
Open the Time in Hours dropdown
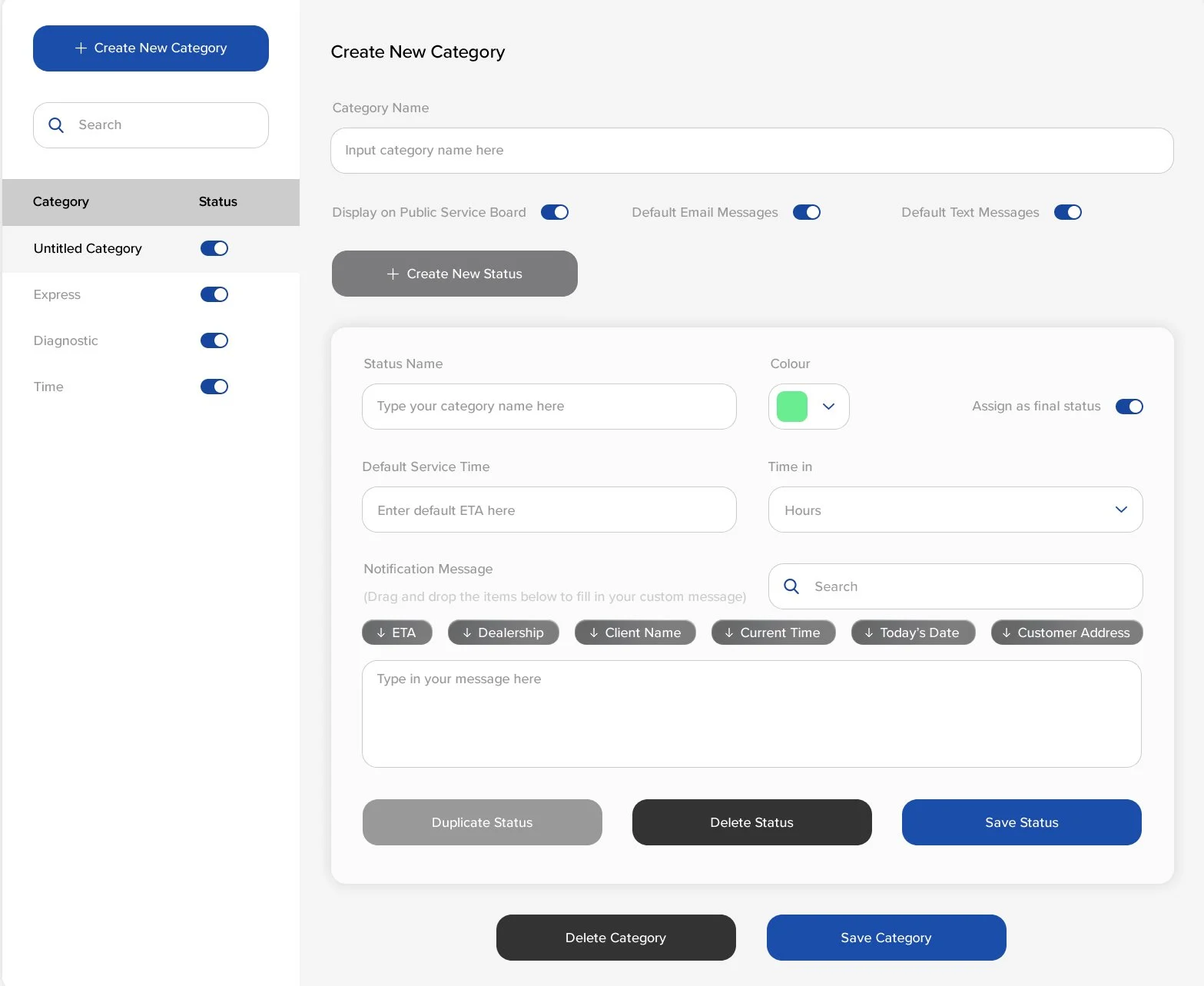955,510
